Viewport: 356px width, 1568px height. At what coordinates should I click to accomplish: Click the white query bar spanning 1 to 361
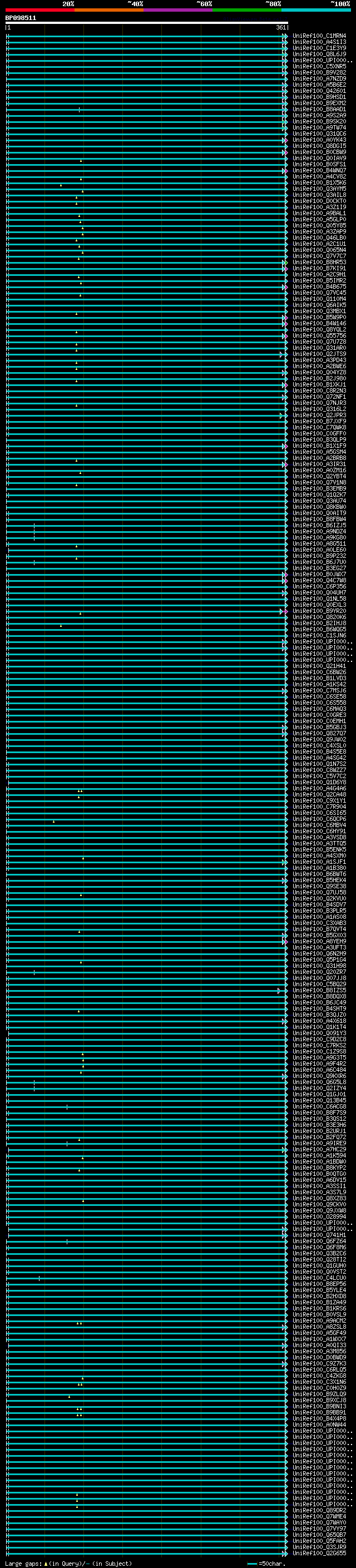(x=147, y=23)
